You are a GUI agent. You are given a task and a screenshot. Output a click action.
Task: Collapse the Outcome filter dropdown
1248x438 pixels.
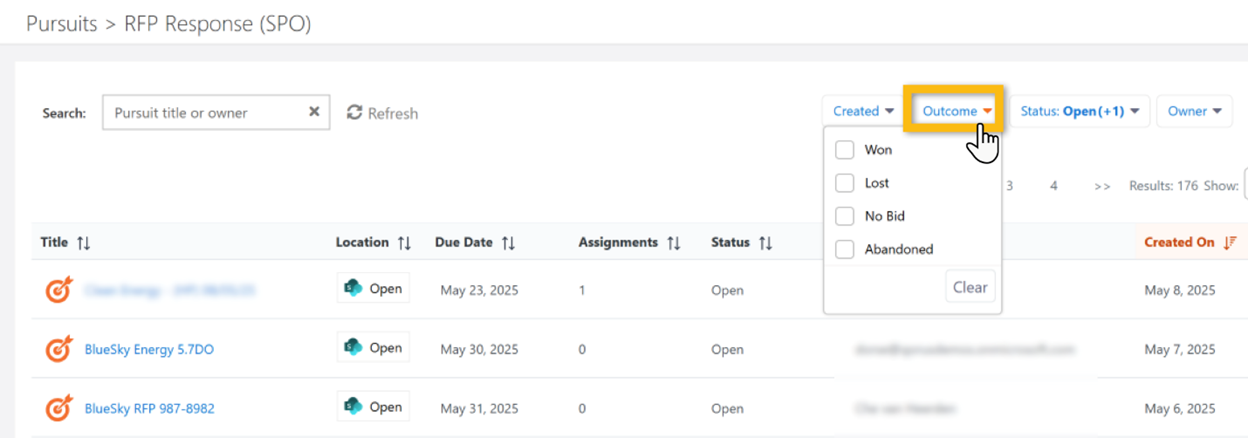956,111
